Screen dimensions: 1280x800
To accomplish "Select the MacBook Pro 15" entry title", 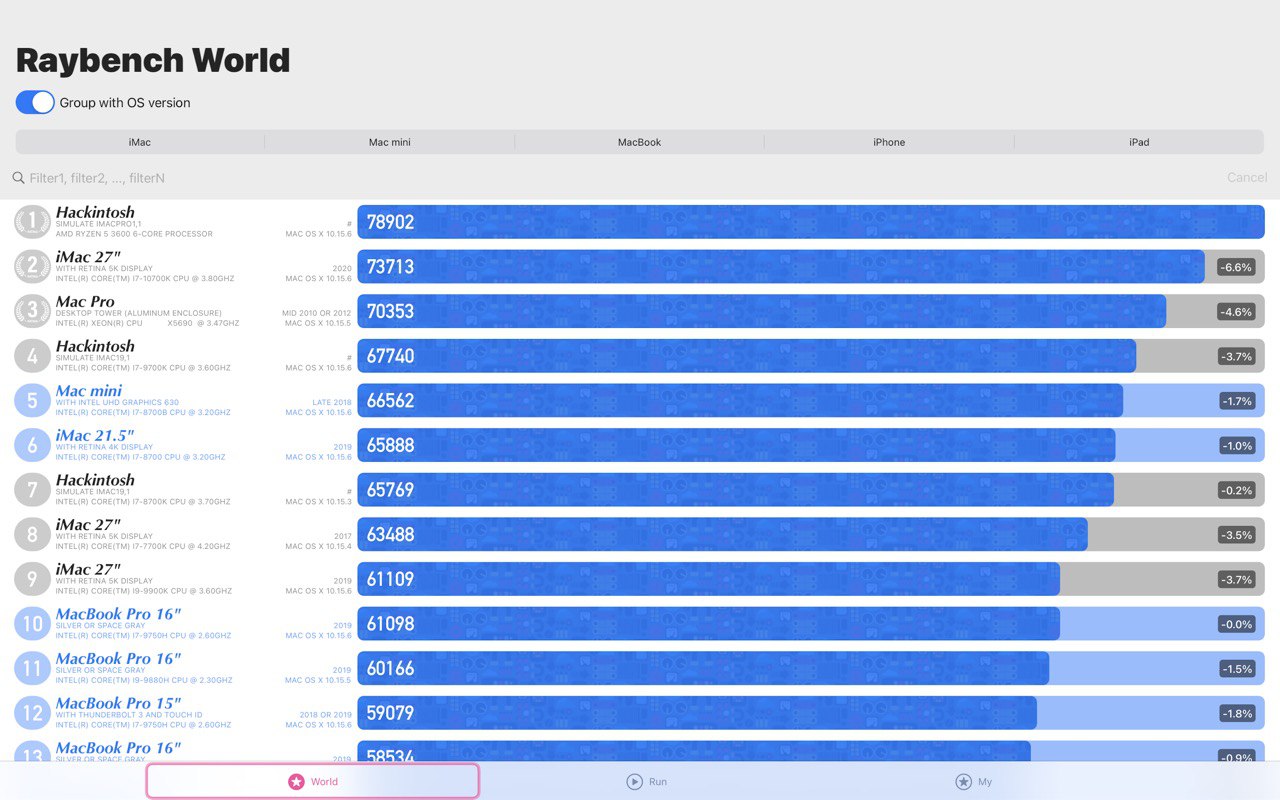I will (x=118, y=703).
